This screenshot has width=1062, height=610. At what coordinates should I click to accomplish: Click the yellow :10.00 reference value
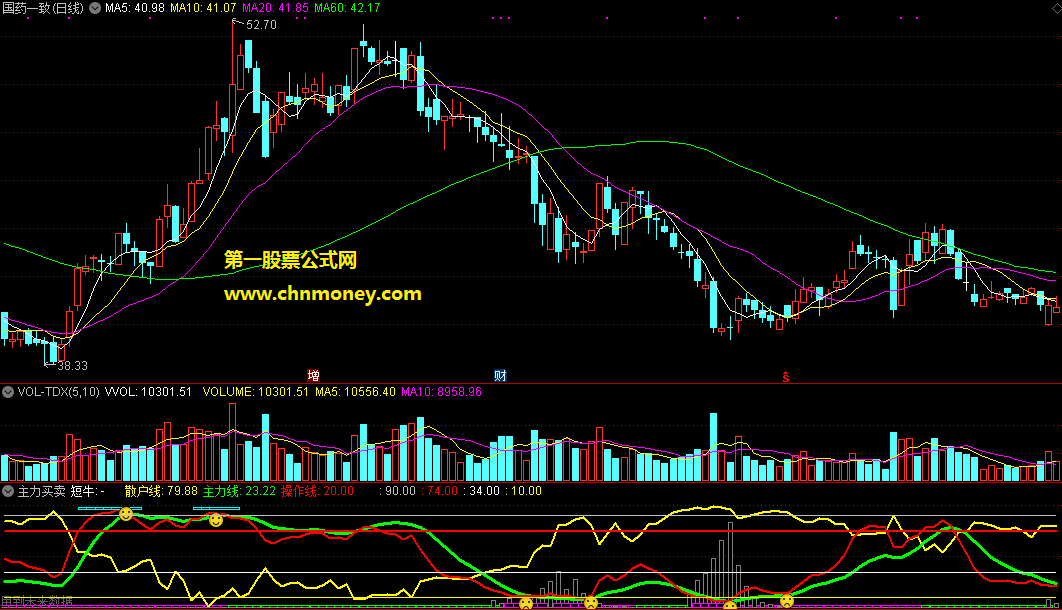524,491
